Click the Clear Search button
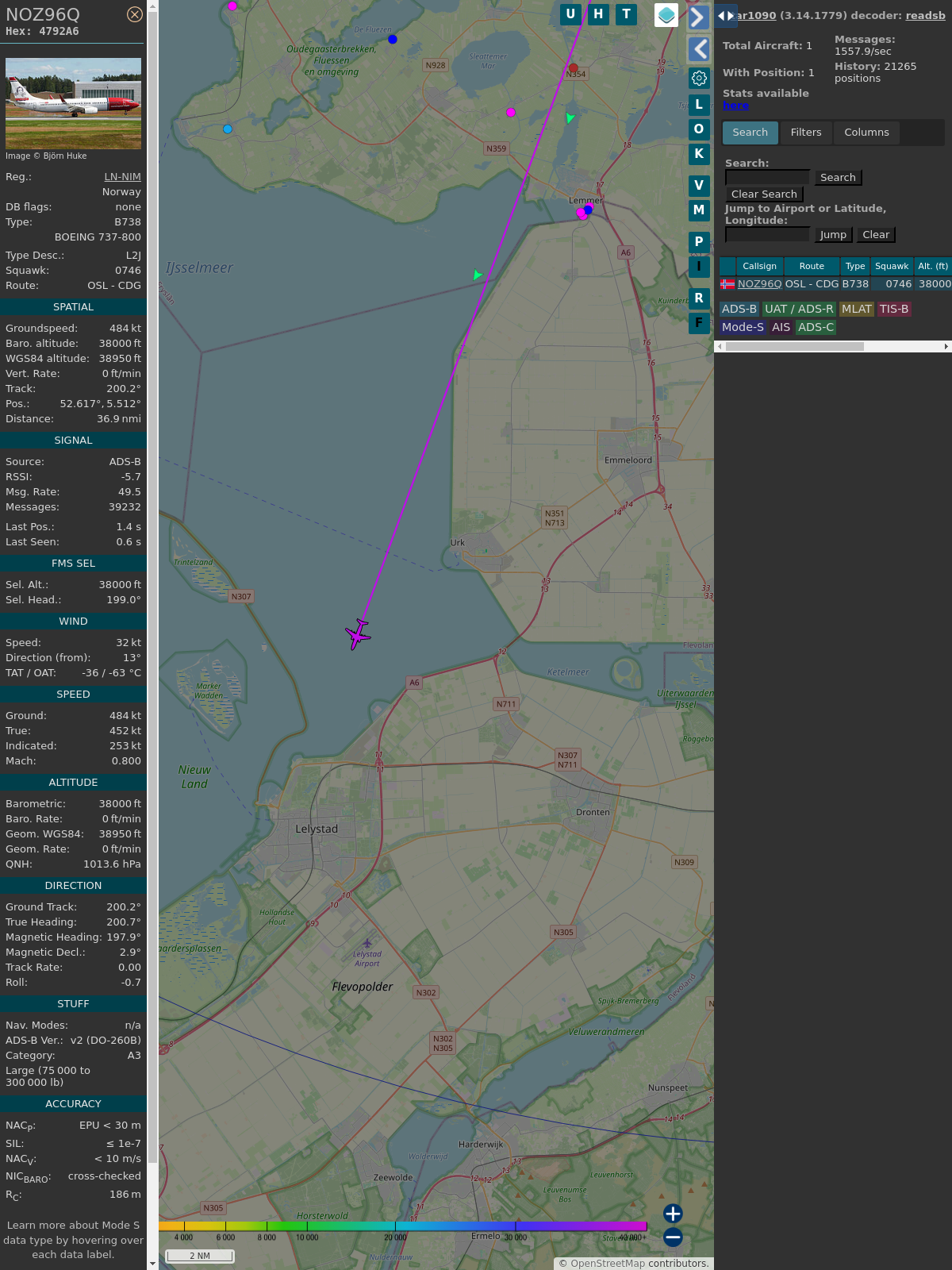 tap(764, 194)
